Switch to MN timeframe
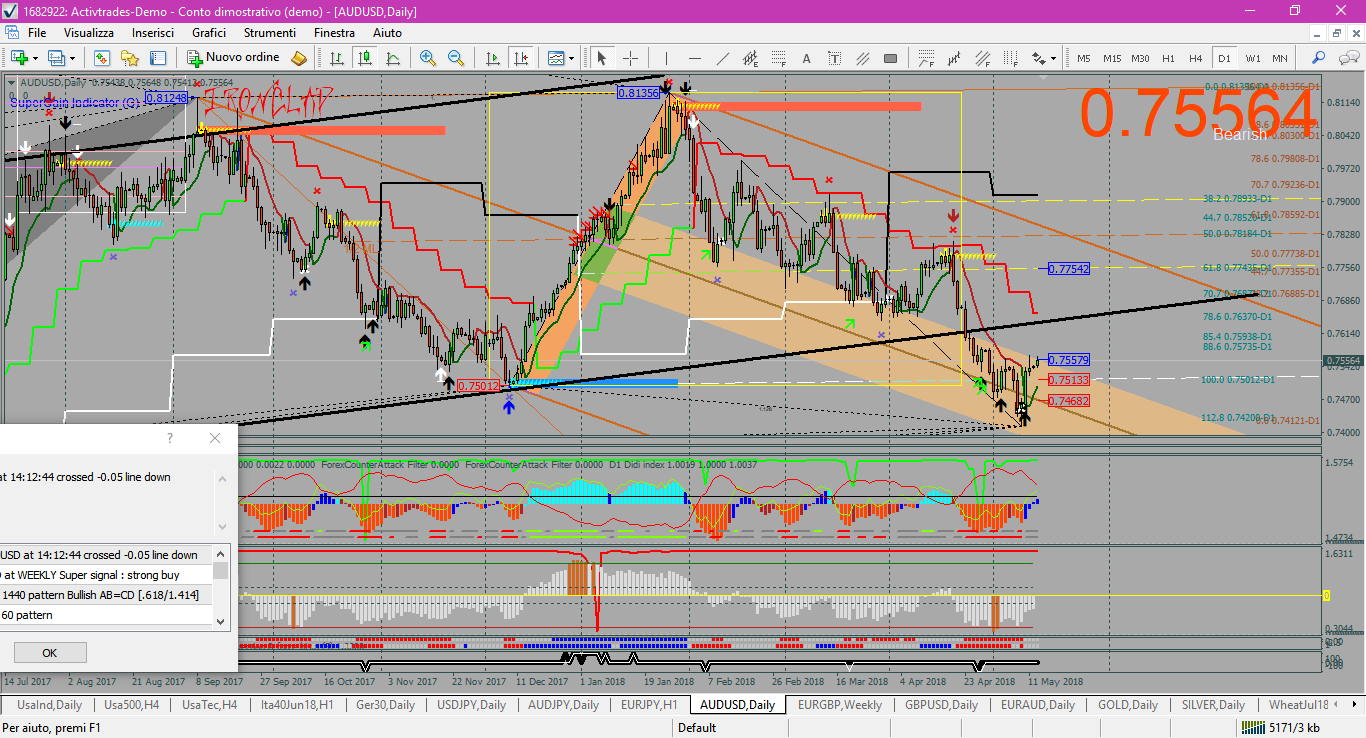Viewport: 1366px width, 738px height. pyautogui.click(x=1280, y=58)
